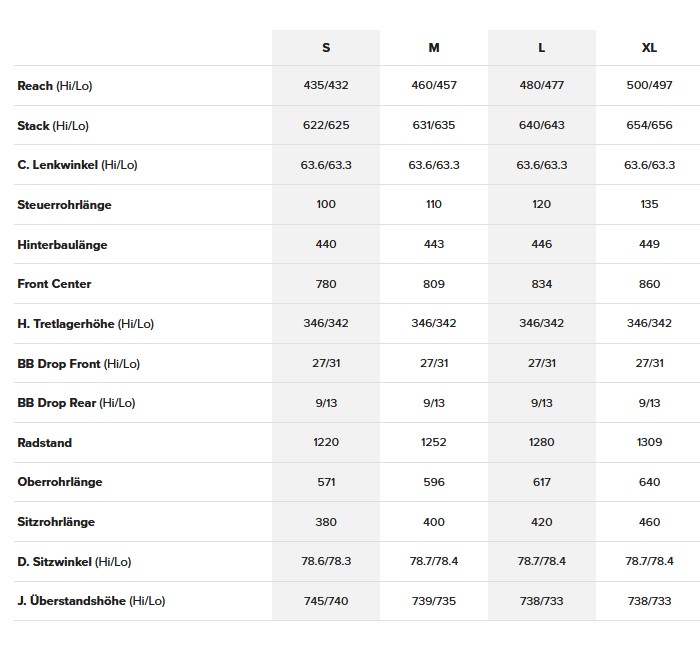The width and height of the screenshot is (700, 653).
Task: Select the M size column header
Action: coord(434,48)
